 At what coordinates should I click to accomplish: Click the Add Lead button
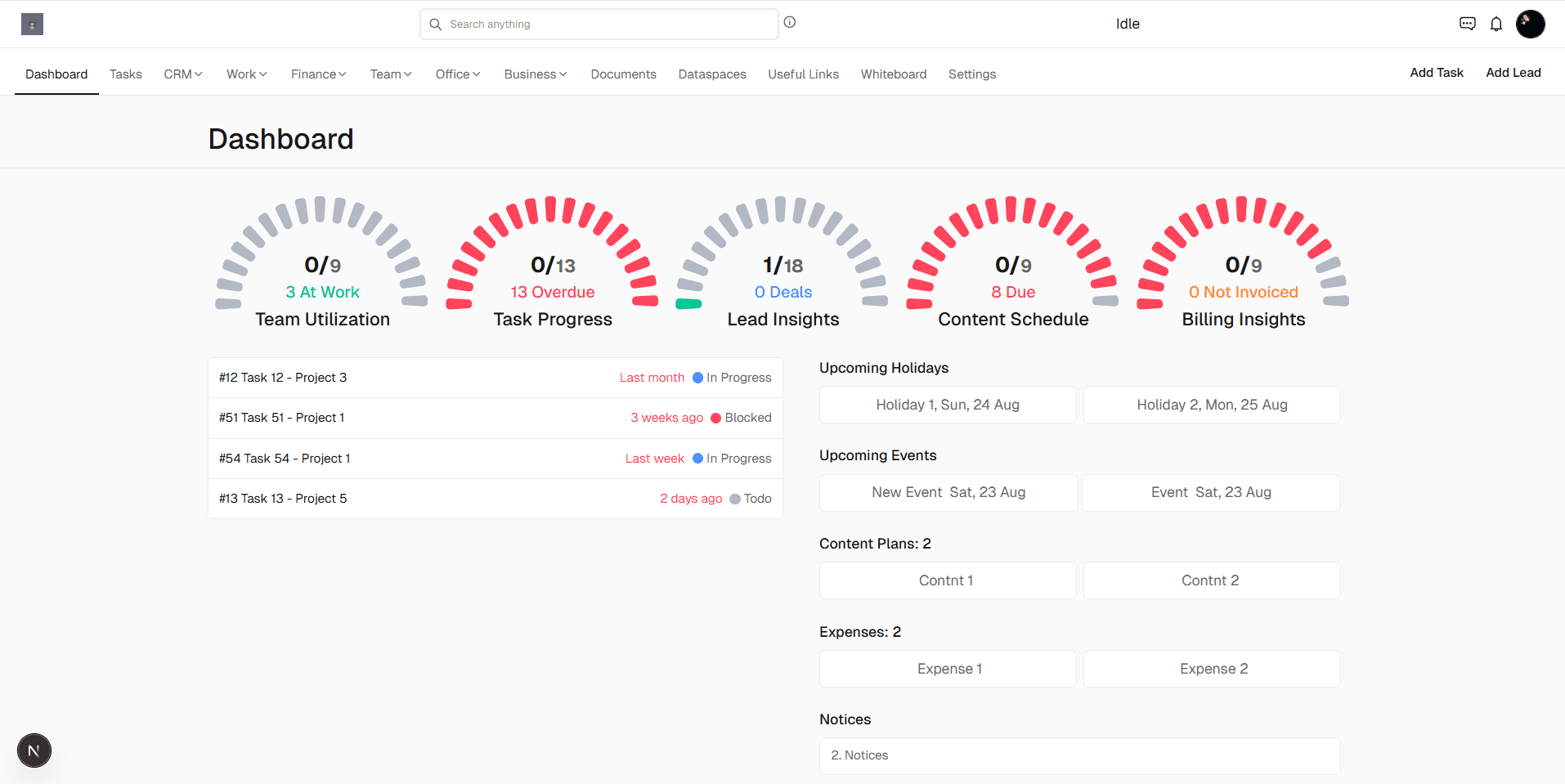coord(1513,72)
